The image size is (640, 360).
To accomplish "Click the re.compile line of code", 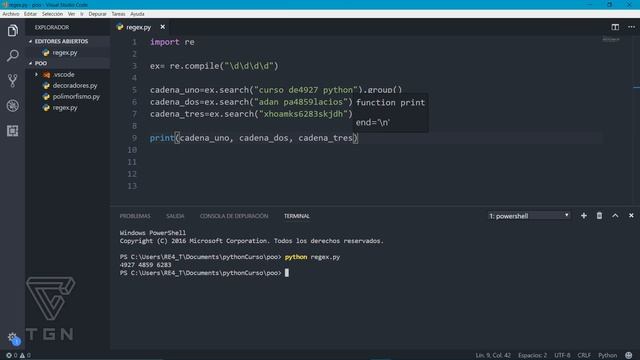I will tap(214, 66).
